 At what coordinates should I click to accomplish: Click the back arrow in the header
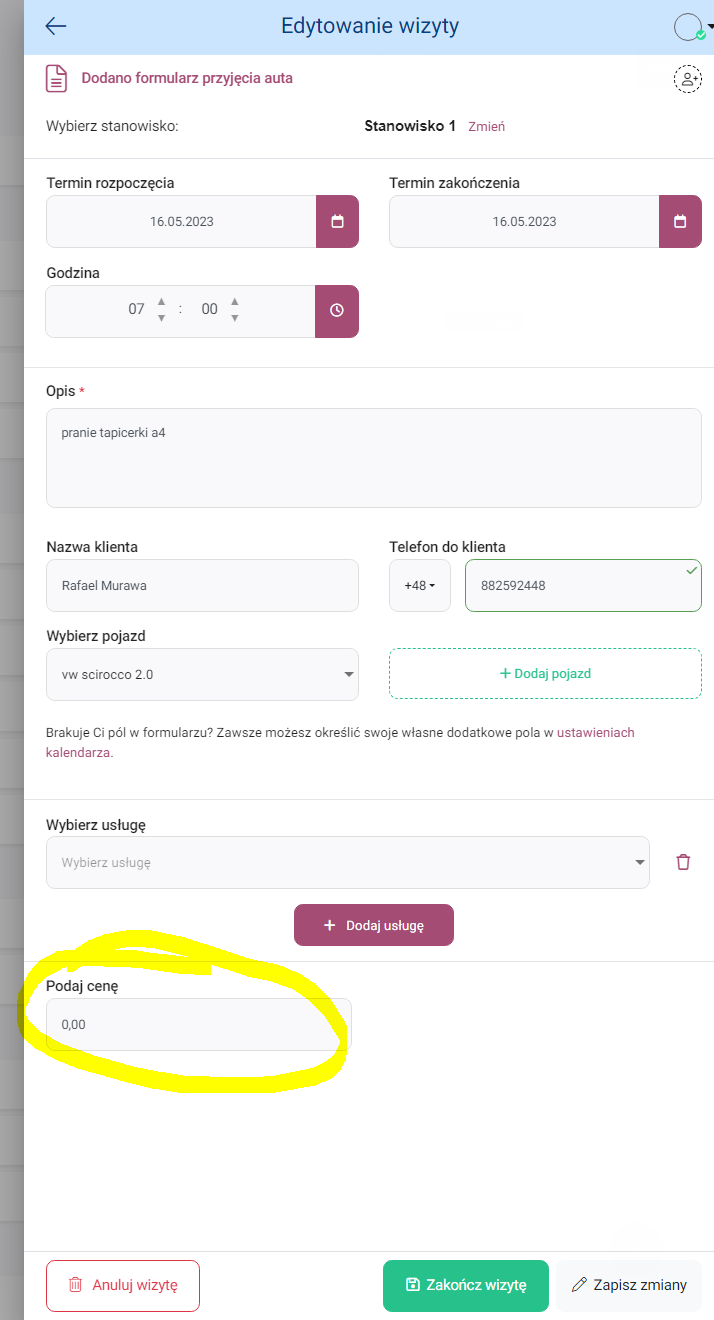pos(56,26)
